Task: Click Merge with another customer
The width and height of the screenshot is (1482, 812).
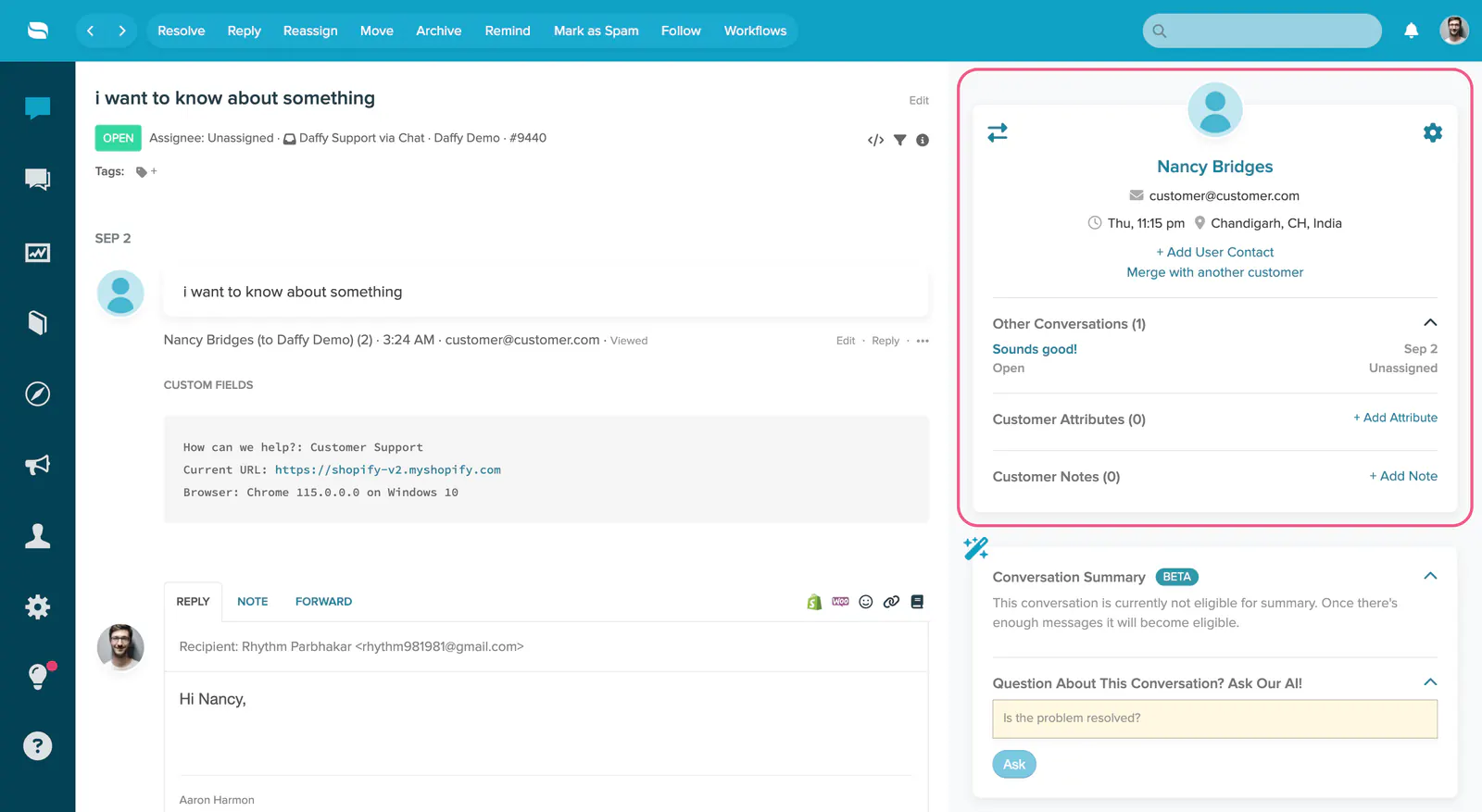Action: tap(1214, 272)
